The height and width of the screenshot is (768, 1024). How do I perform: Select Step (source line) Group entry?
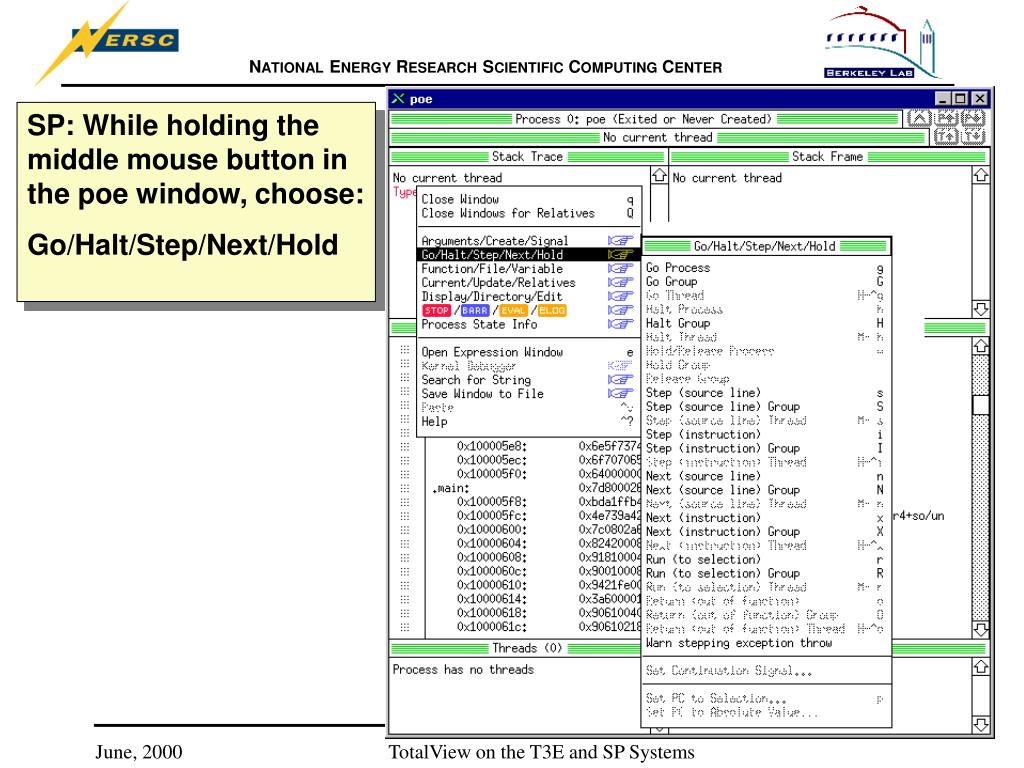tap(765, 407)
